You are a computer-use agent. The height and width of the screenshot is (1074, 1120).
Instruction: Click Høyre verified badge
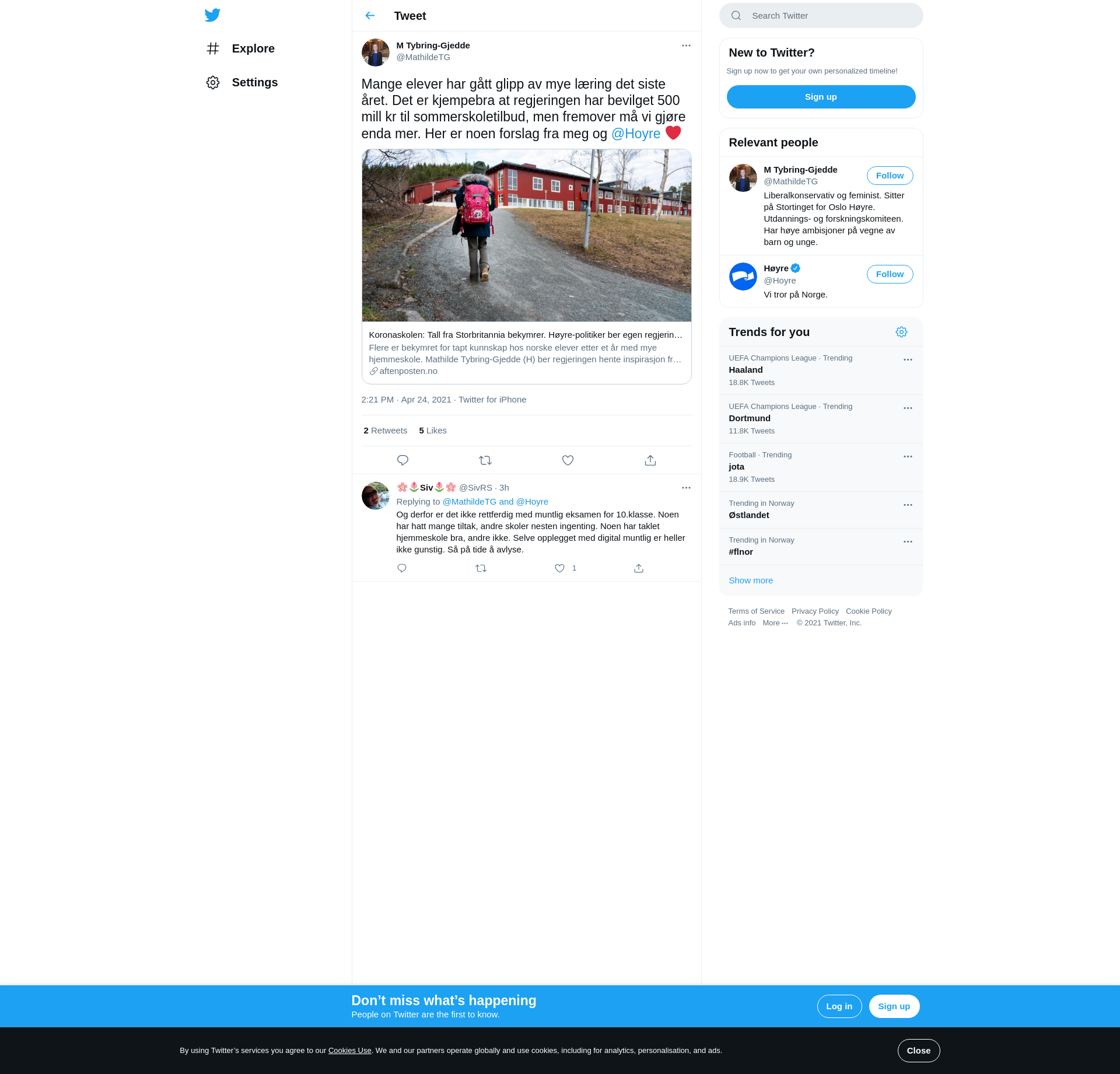(796, 268)
